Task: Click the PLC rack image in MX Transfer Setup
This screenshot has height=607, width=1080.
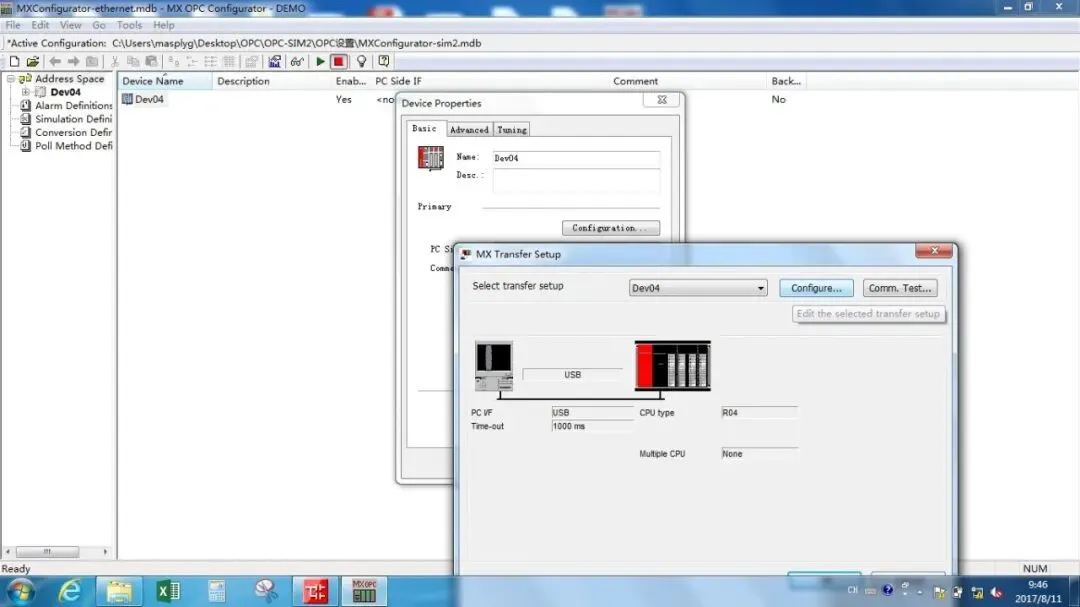Action: pos(672,366)
